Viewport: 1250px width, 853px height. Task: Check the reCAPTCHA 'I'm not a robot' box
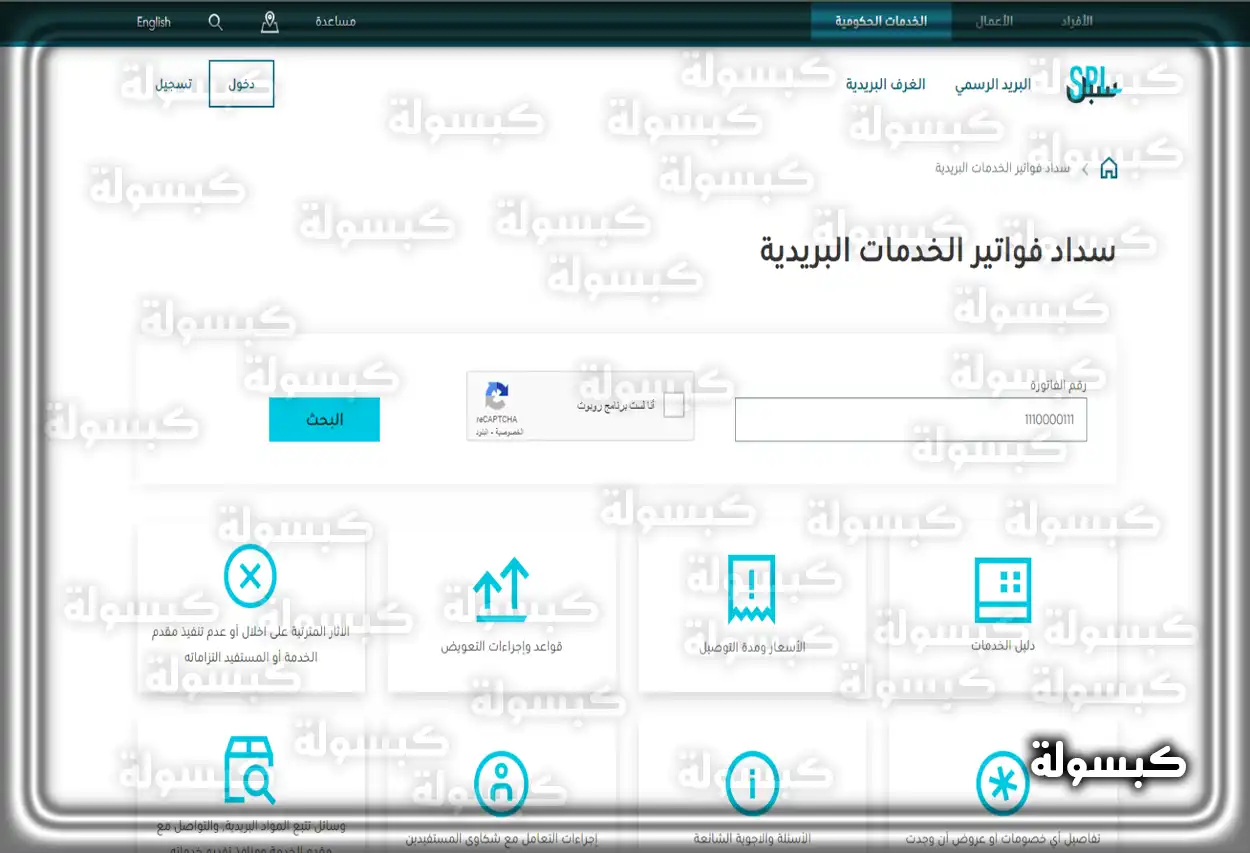pos(675,406)
